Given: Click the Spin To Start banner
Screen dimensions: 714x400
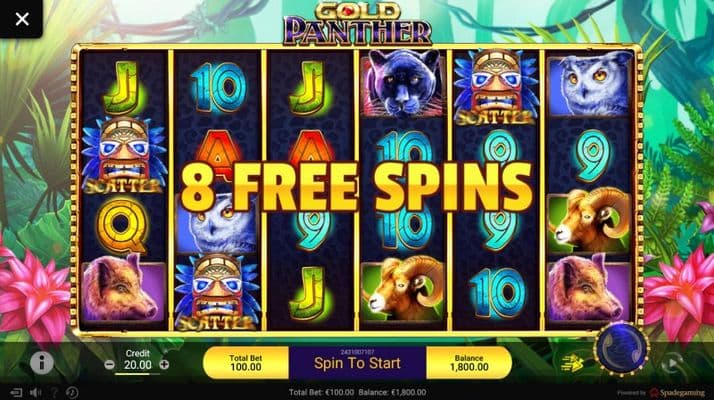Looking at the screenshot, I should coord(357,363).
